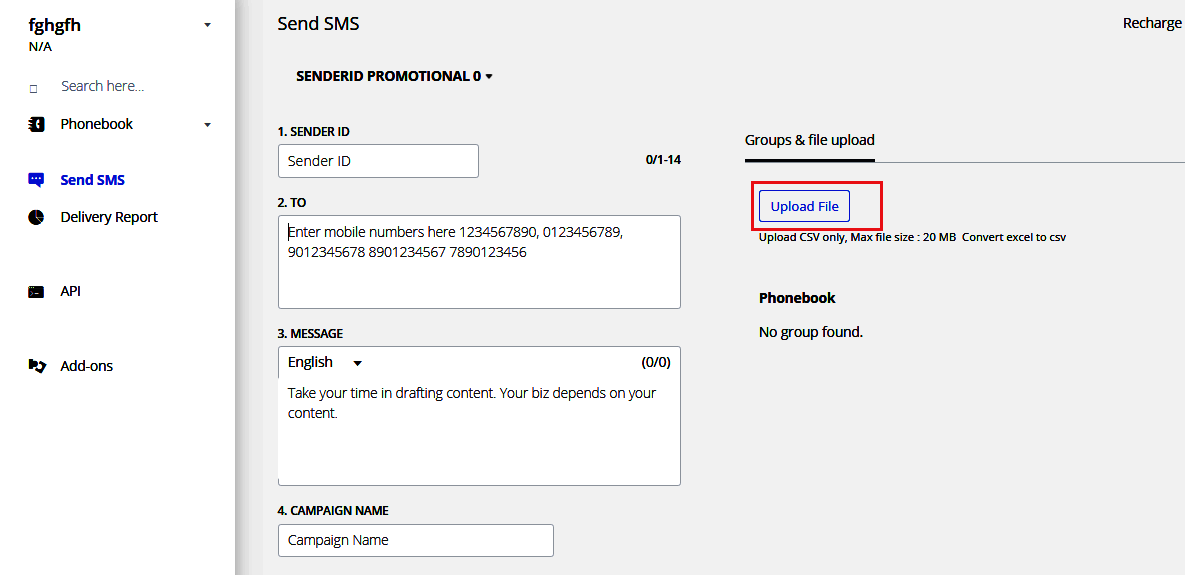This screenshot has height=575, width=1185.
Task: Select Send SMS menu item
Action: click(x=92, y=180)
